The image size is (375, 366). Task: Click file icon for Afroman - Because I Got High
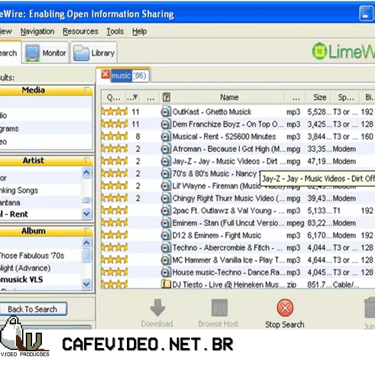click(166, 149)
